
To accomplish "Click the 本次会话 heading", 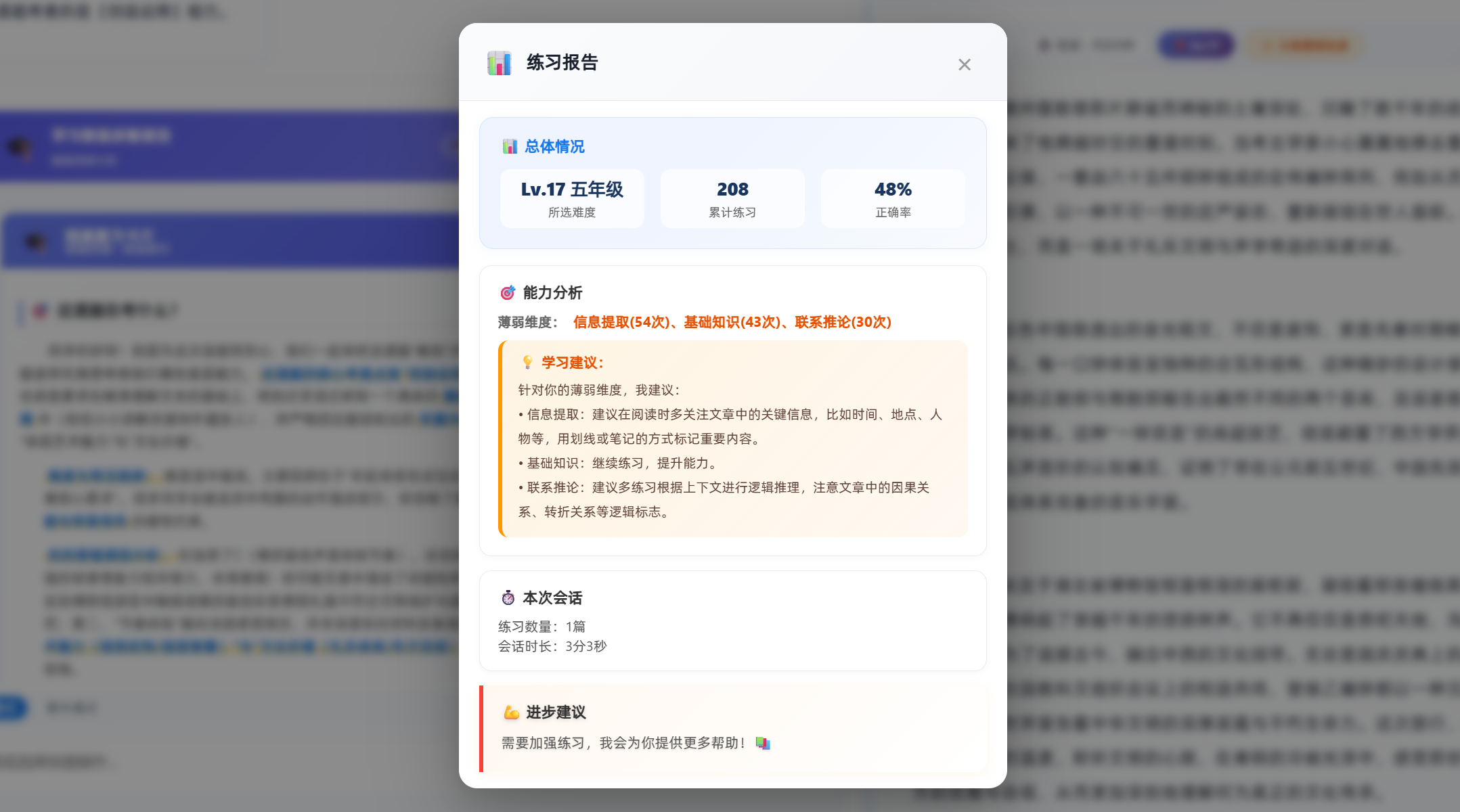I will pyautogui.click(x=553, y=598).
